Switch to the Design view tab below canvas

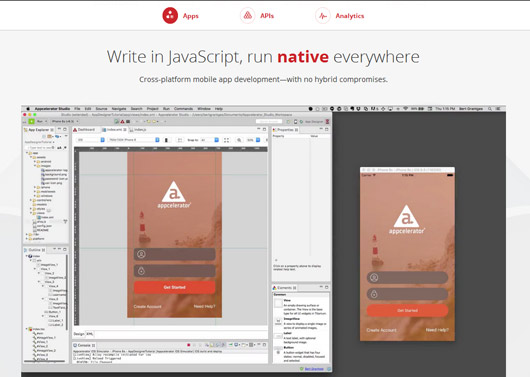(x=78, y=334)
